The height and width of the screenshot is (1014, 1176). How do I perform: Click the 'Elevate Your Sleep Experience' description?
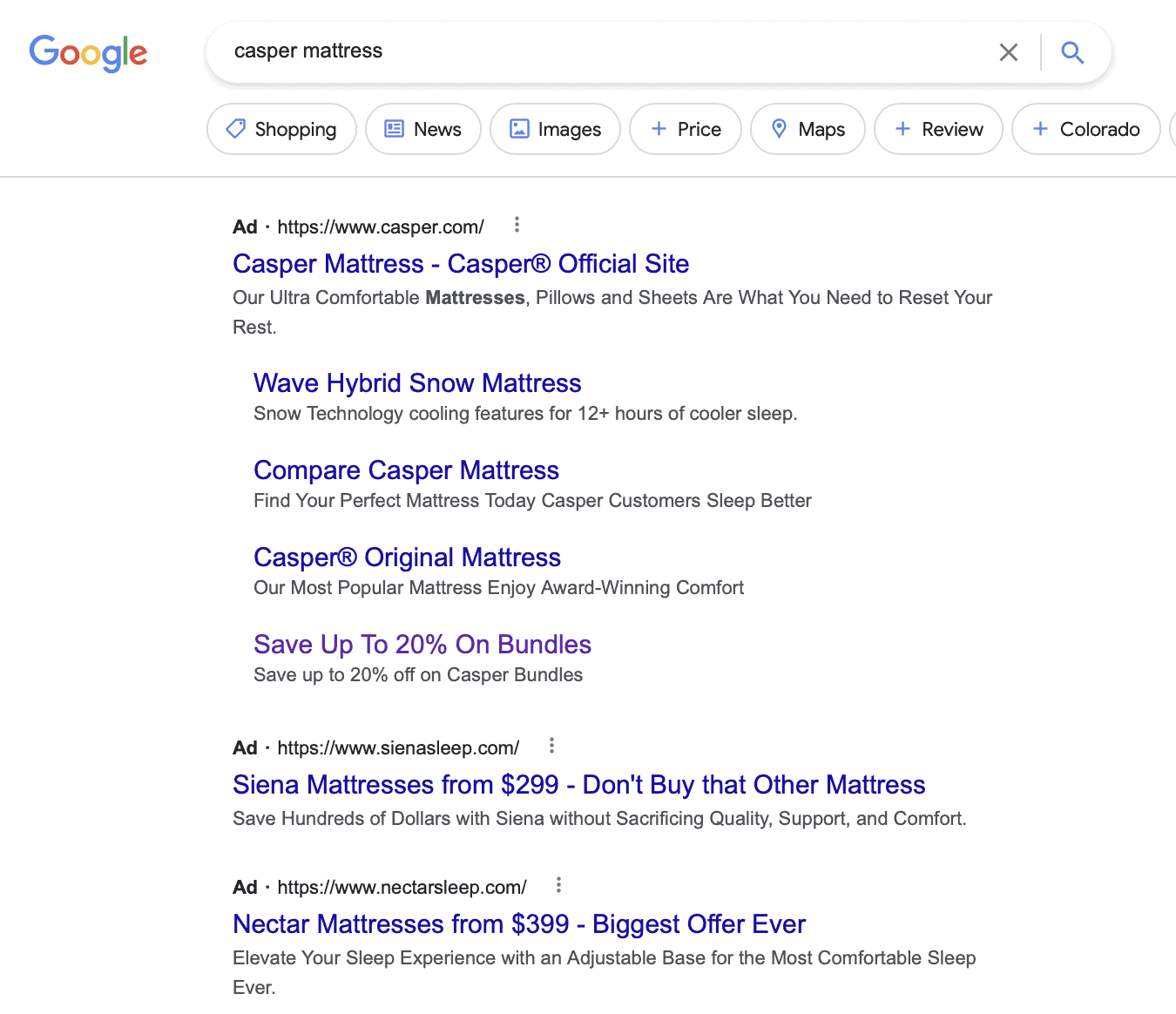click(x=605, y=972)
